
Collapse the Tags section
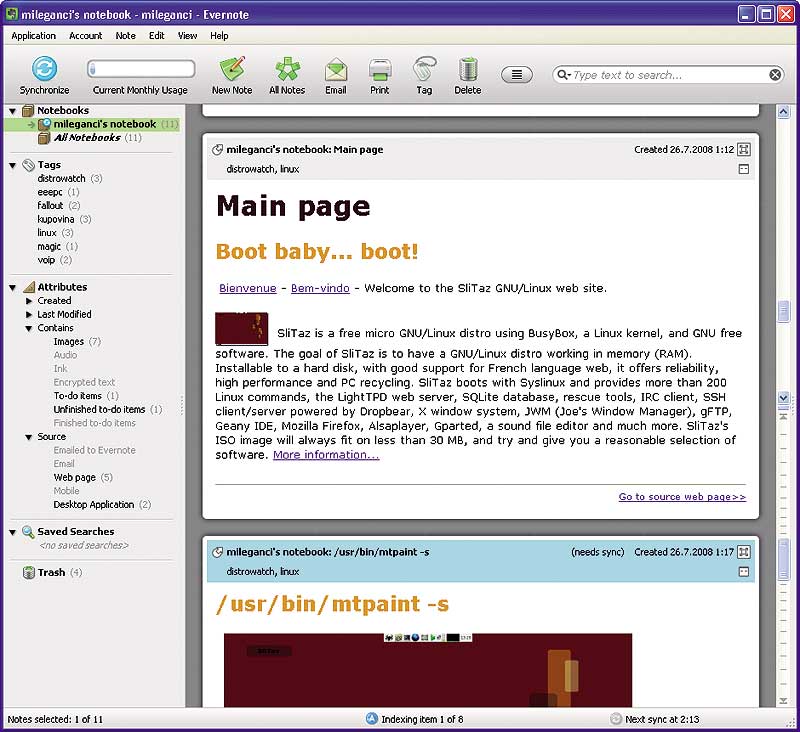click(x=13, y=165)
